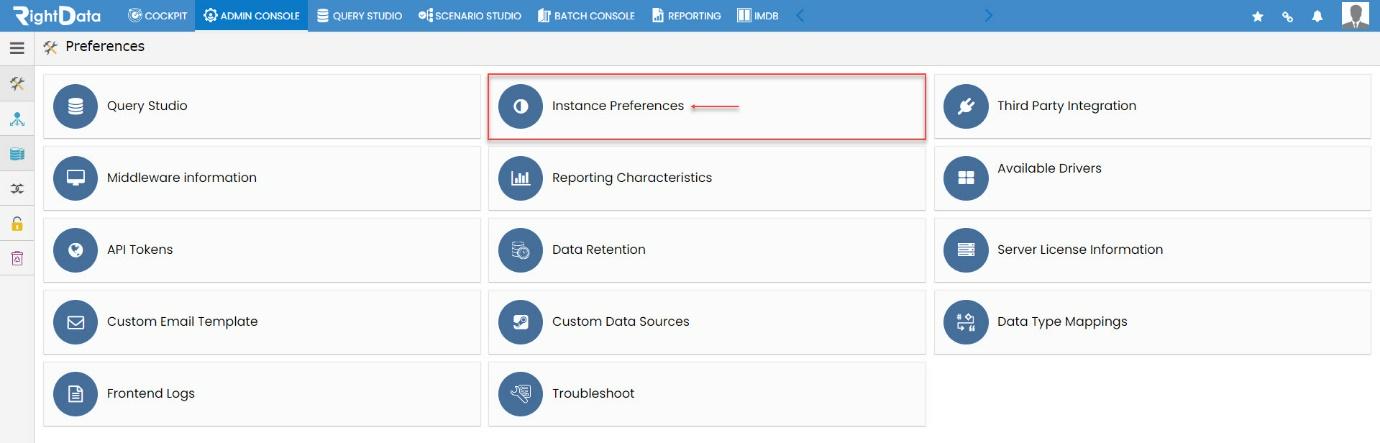Click the star favorites icon in header
Screen dimensions: 1380x443
click(x=1258, y=16)
